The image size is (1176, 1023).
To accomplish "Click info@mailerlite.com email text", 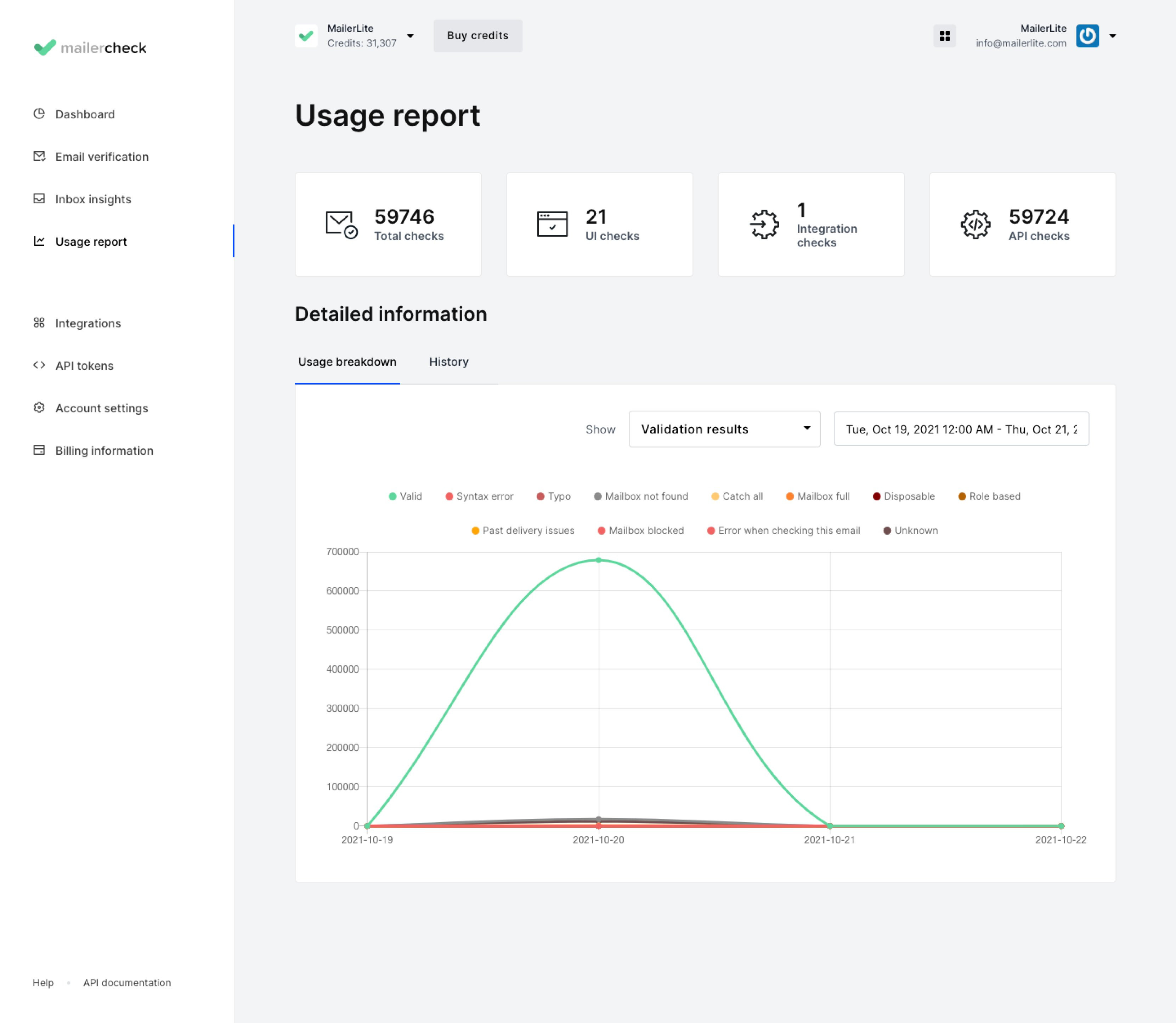I will tap(1020, 44).
